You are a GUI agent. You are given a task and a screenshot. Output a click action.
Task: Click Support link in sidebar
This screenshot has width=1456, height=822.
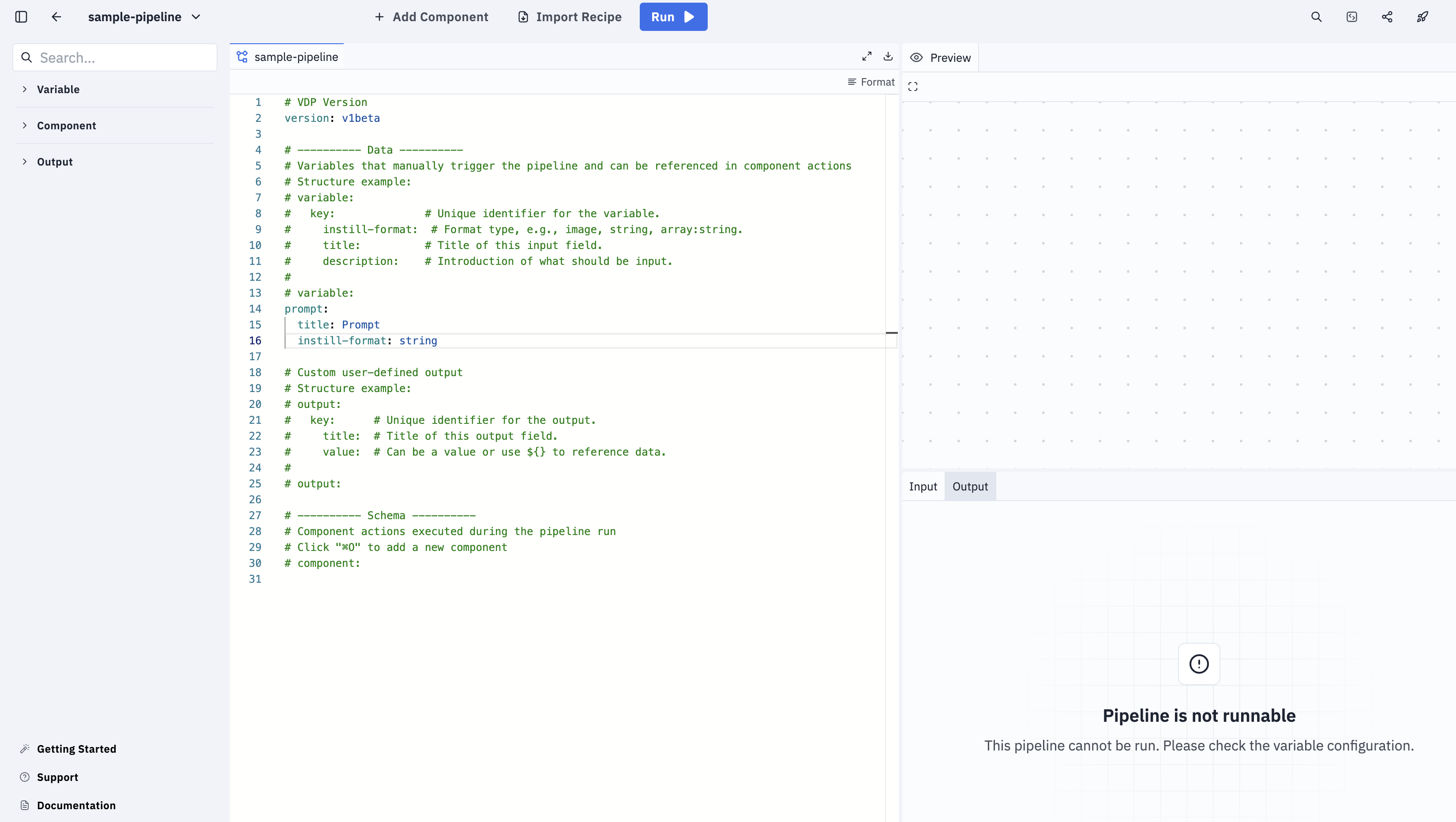[x=57, y=777]
